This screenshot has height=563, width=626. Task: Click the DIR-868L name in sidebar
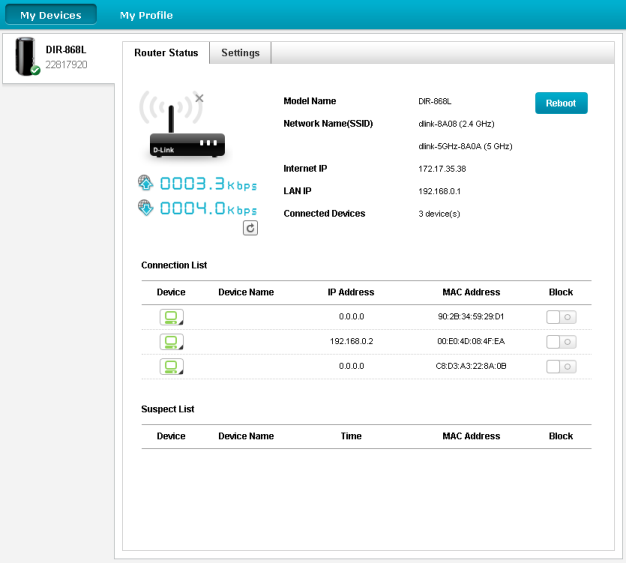pyautogui.click(x=66, y=50)
